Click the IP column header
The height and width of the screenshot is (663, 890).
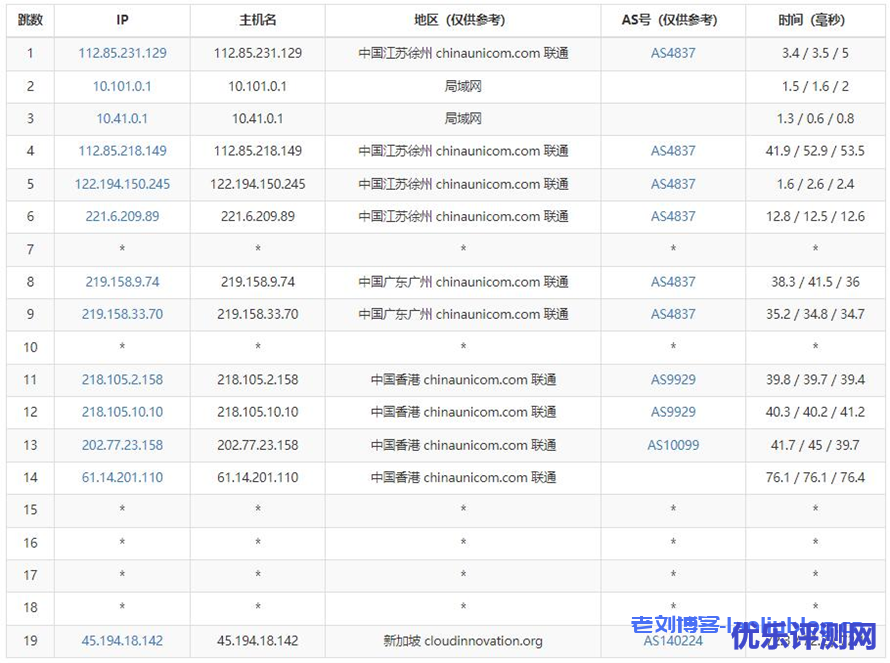[x=122, y=20]
